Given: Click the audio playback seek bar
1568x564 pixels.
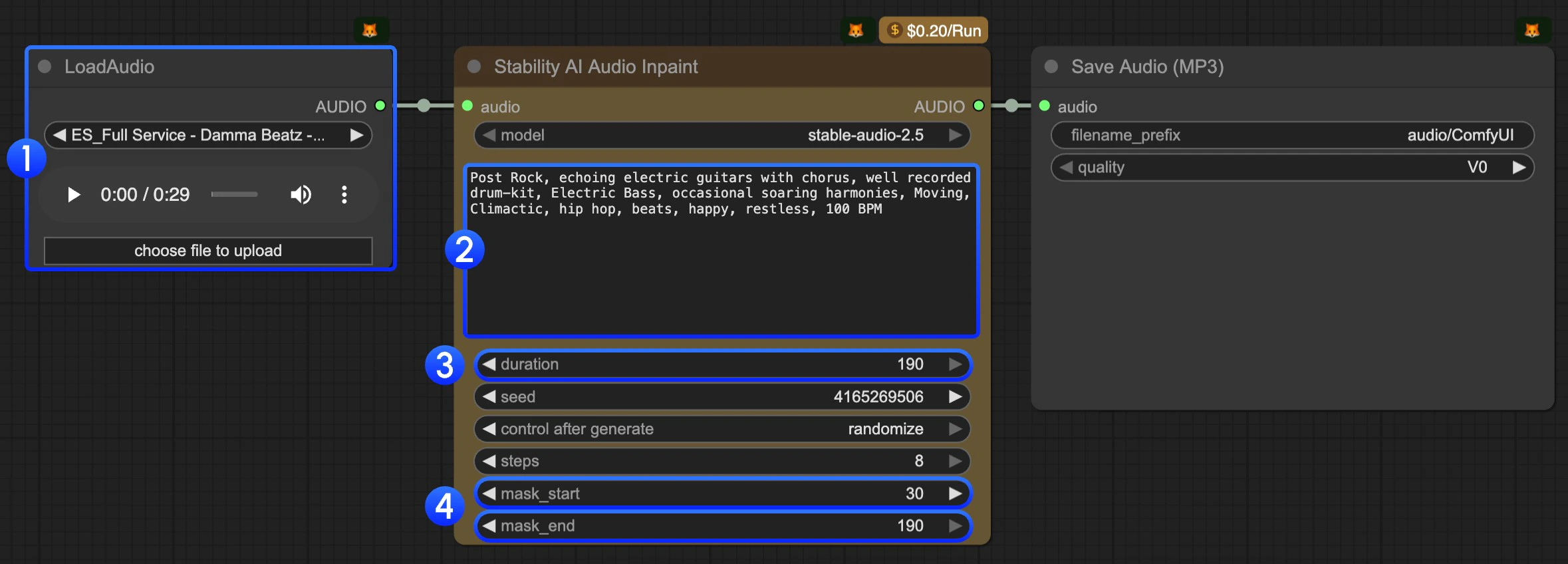Looking at the screenshot, I should [234, 195].
